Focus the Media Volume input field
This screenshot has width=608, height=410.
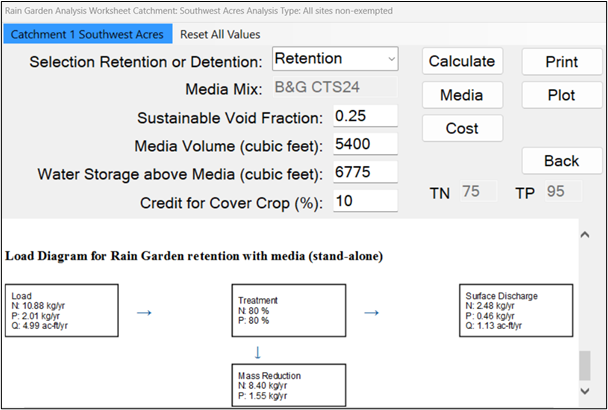[364, 144]
